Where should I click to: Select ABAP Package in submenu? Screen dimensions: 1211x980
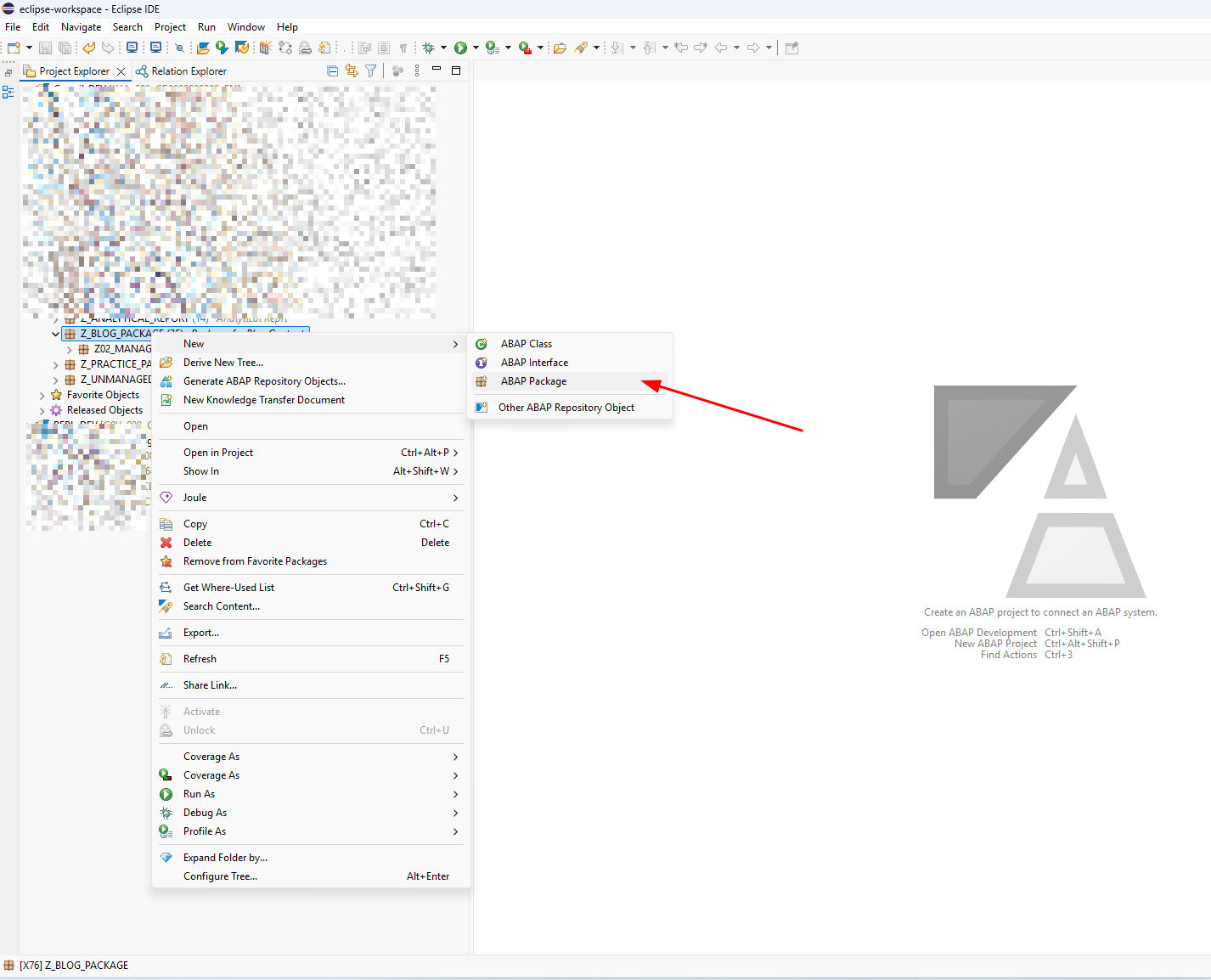click(570, 381)
